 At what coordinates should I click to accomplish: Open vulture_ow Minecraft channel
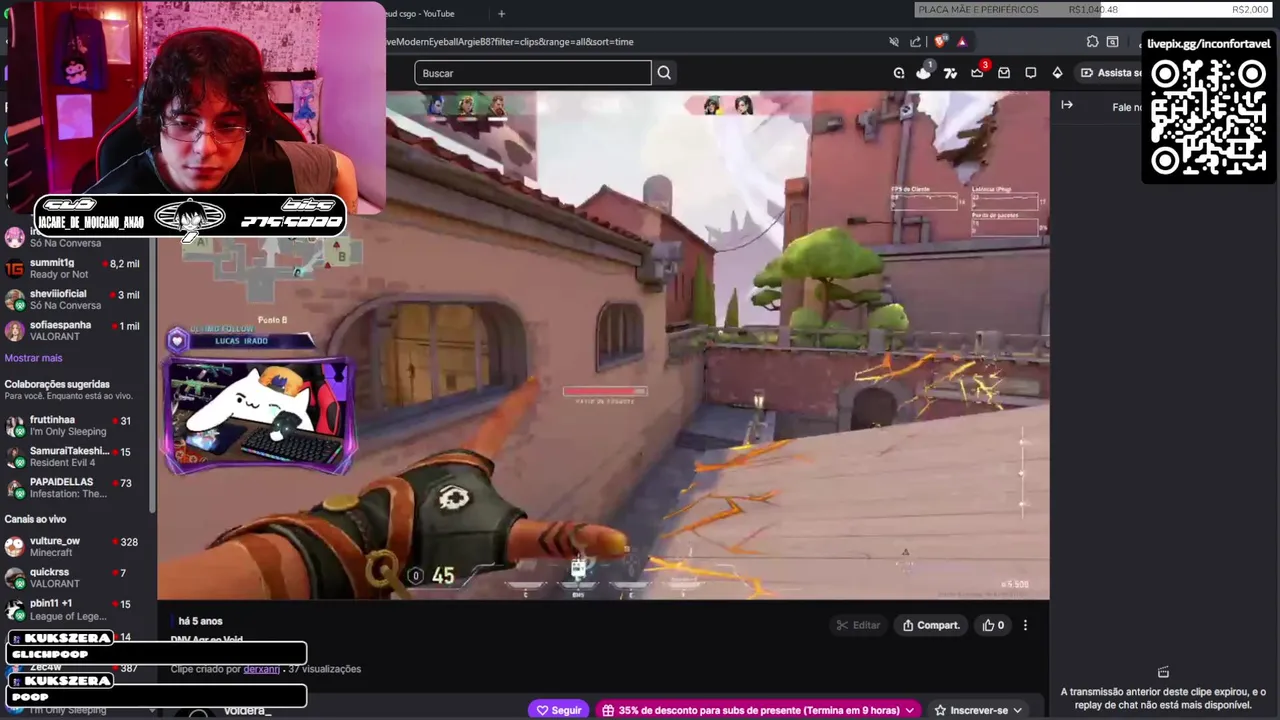(x=75, y=547)
